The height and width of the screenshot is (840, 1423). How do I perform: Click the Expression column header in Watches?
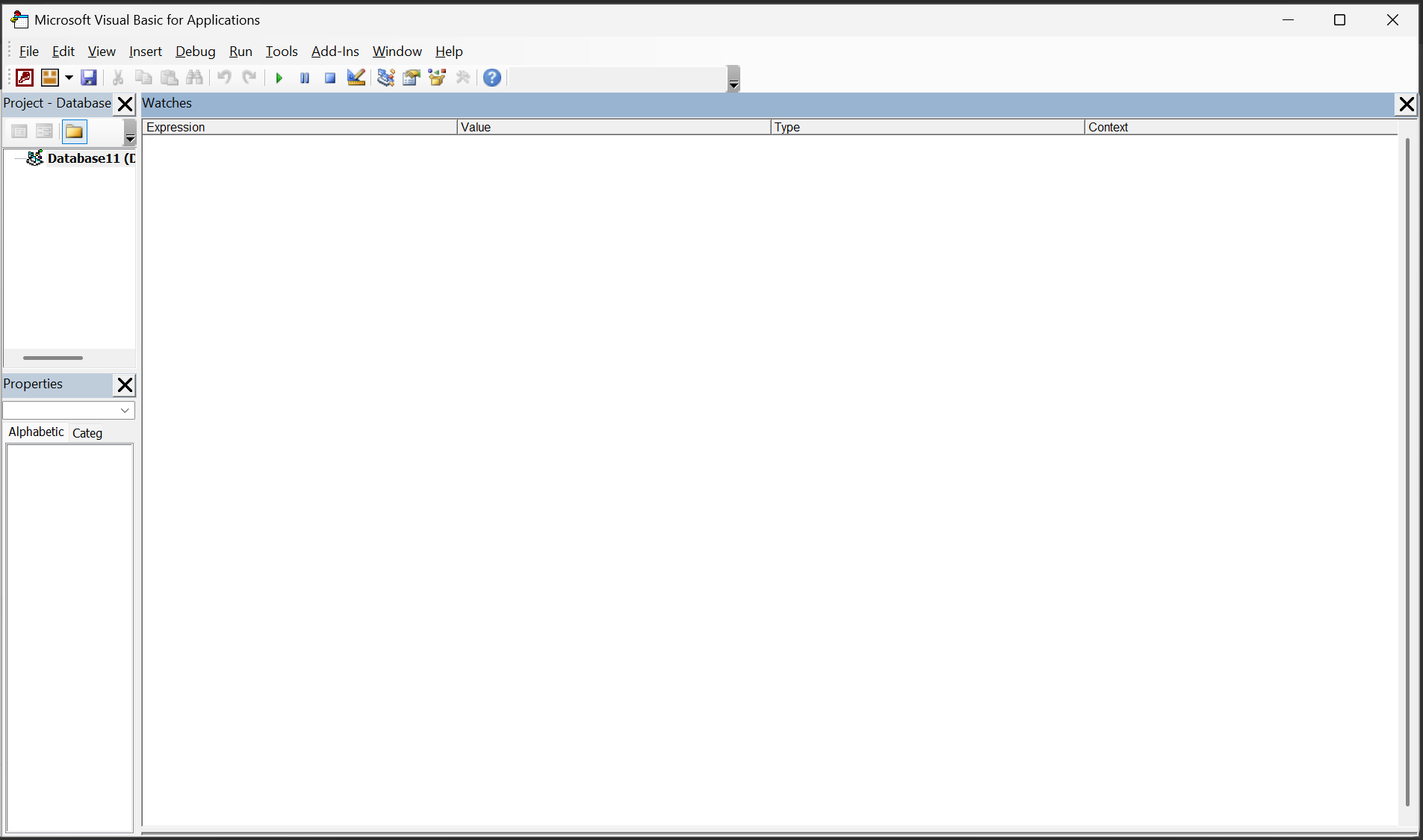pos(300,127)
